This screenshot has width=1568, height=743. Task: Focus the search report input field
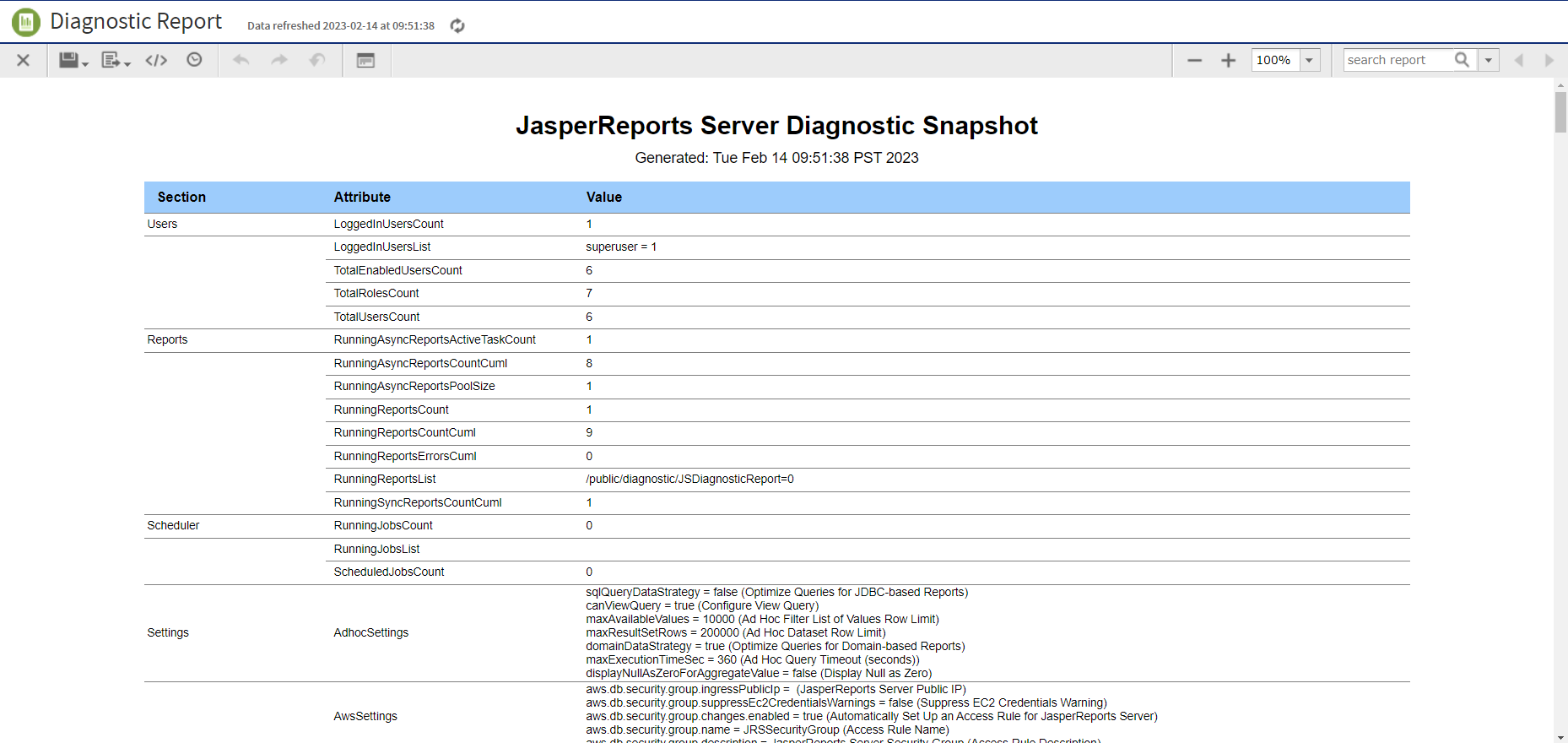tap(1398, 60)
